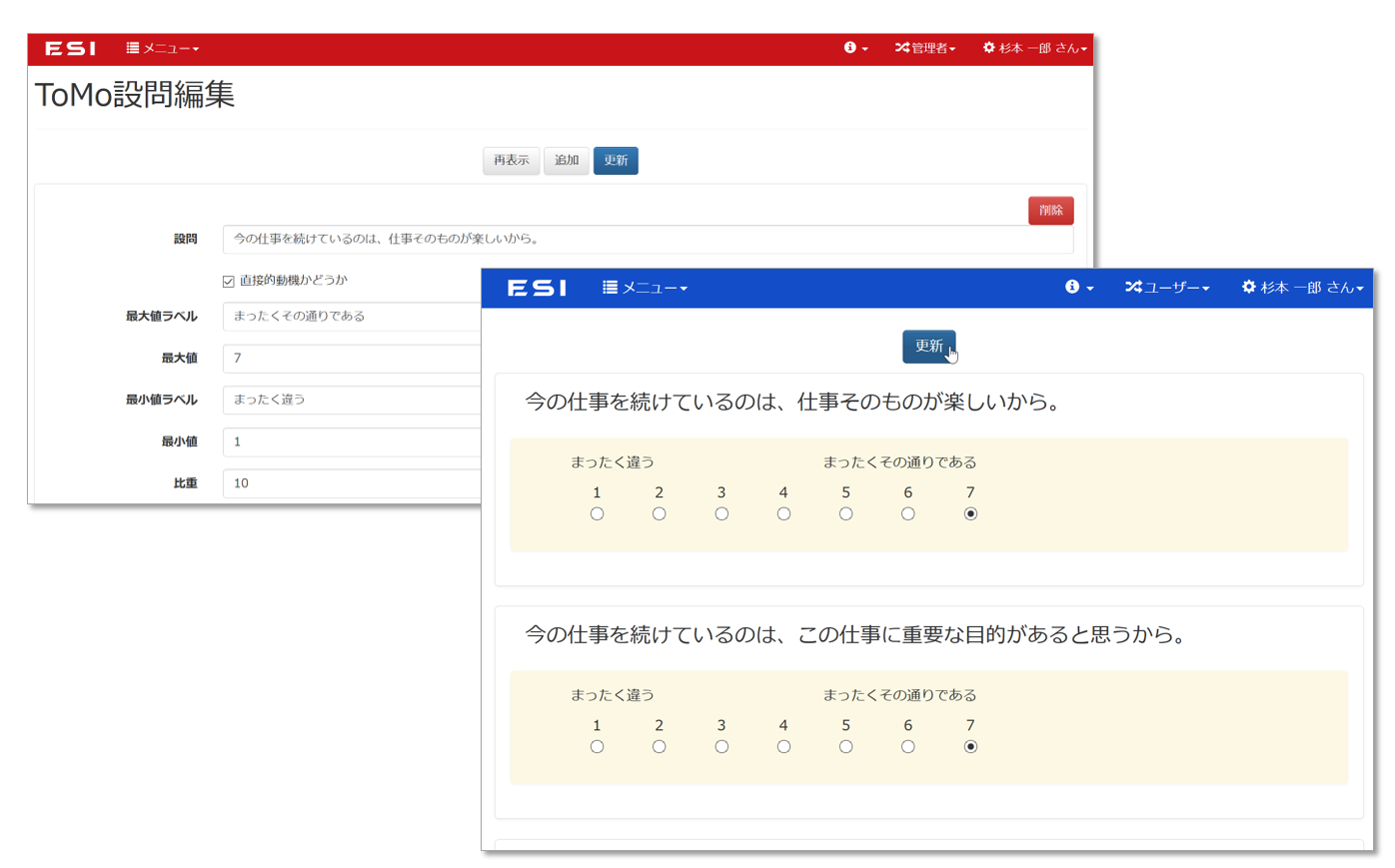Select rating 4 for 重要な目的がある question
Image resolution: width=1395 pixels, height=868 pixels.
click(783, 747)
